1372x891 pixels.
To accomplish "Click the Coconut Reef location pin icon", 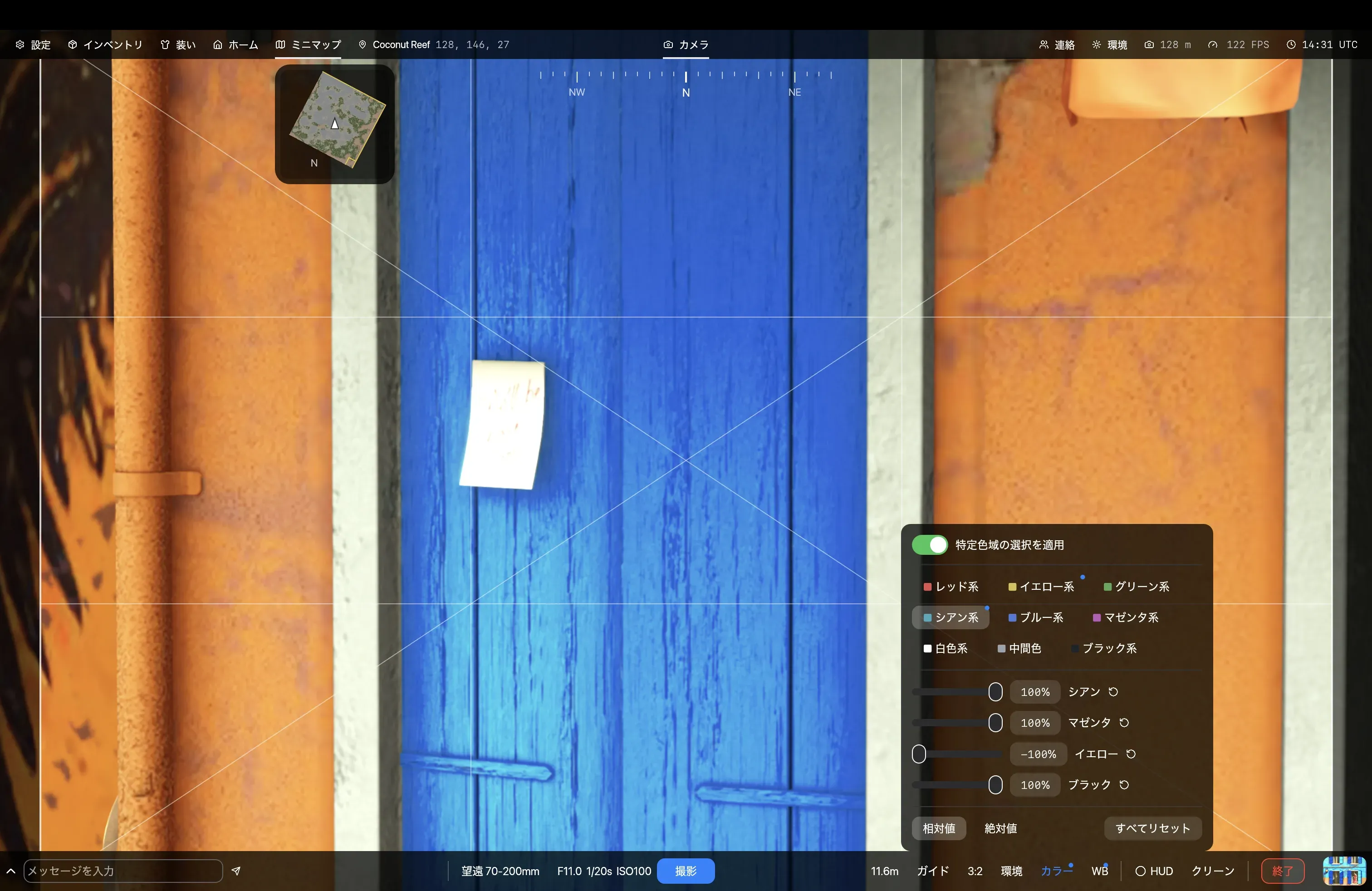I will 362,45.
